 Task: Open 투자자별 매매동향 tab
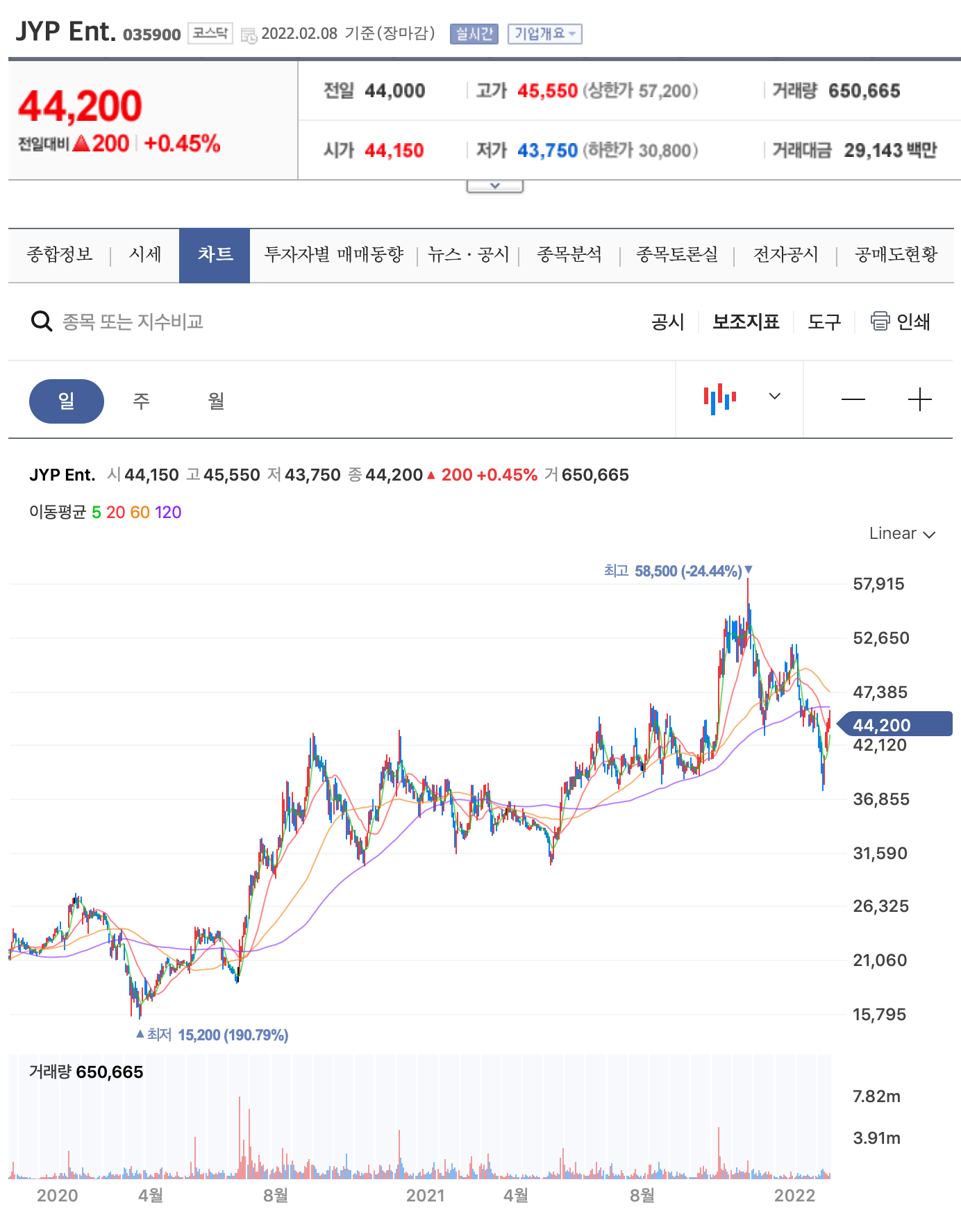point(333,255)
